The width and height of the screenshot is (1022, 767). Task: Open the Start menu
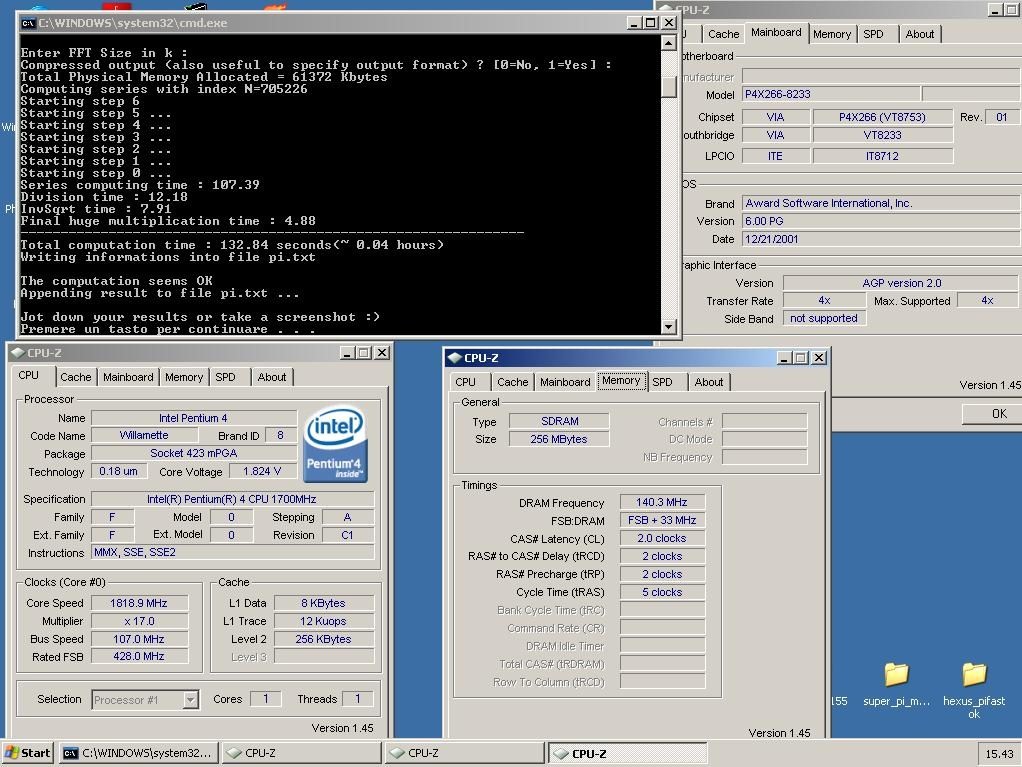coord(27,753)
